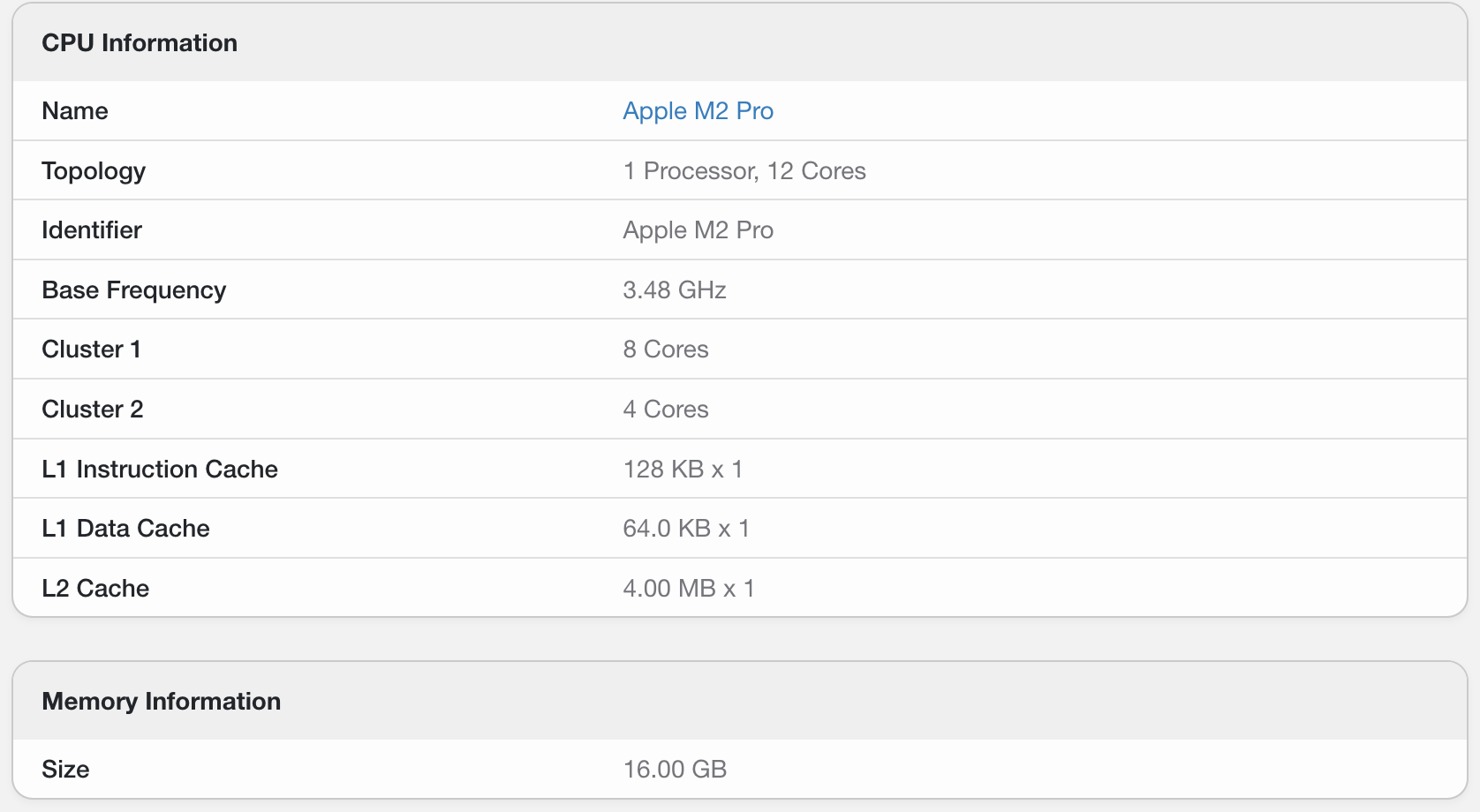1480x812 pixels.
Task: Open the Apple M2 Pro link
Action: [x=698, y=110]
